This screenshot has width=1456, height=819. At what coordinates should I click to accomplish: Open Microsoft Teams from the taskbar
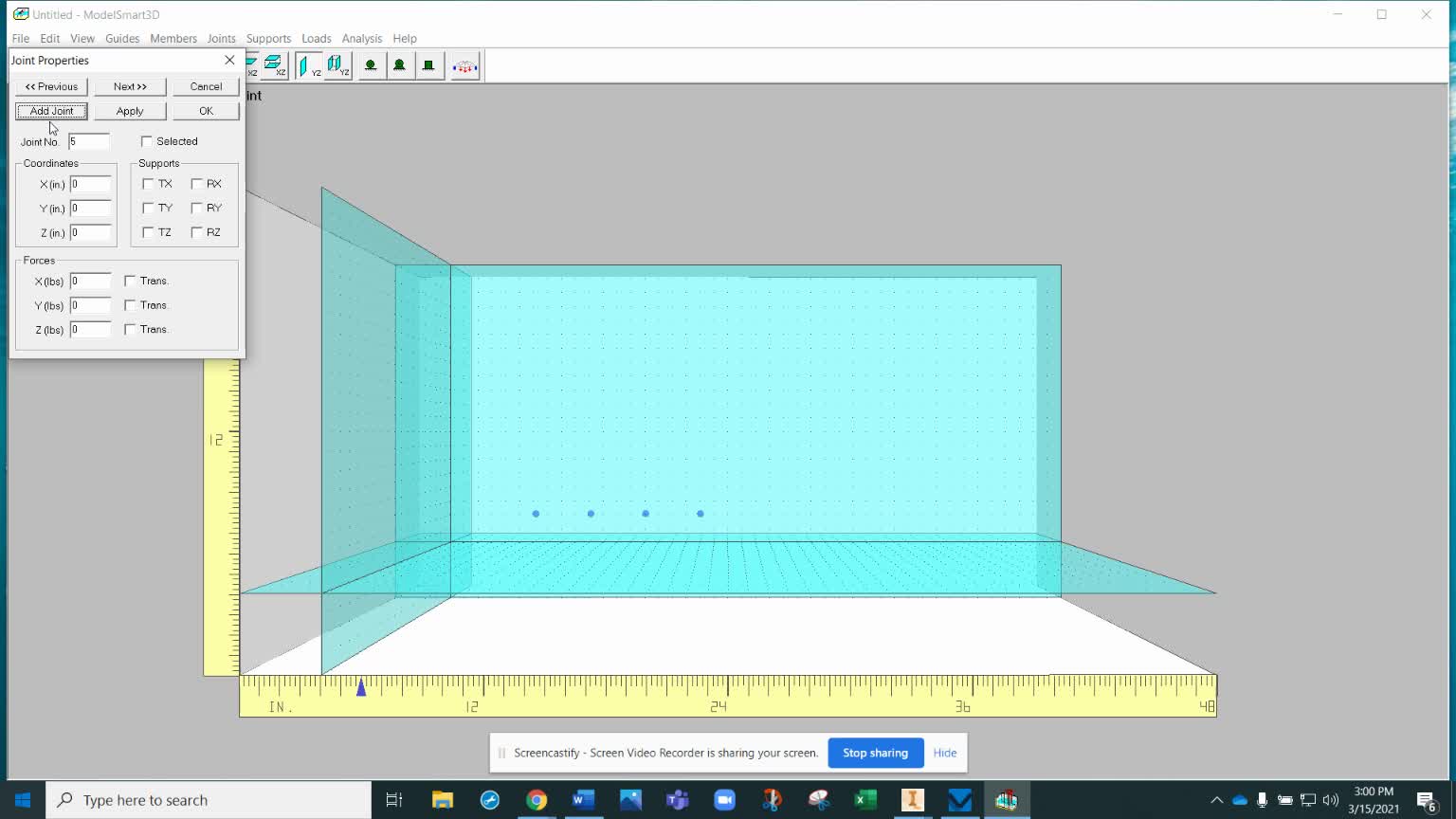click(678, 800)
